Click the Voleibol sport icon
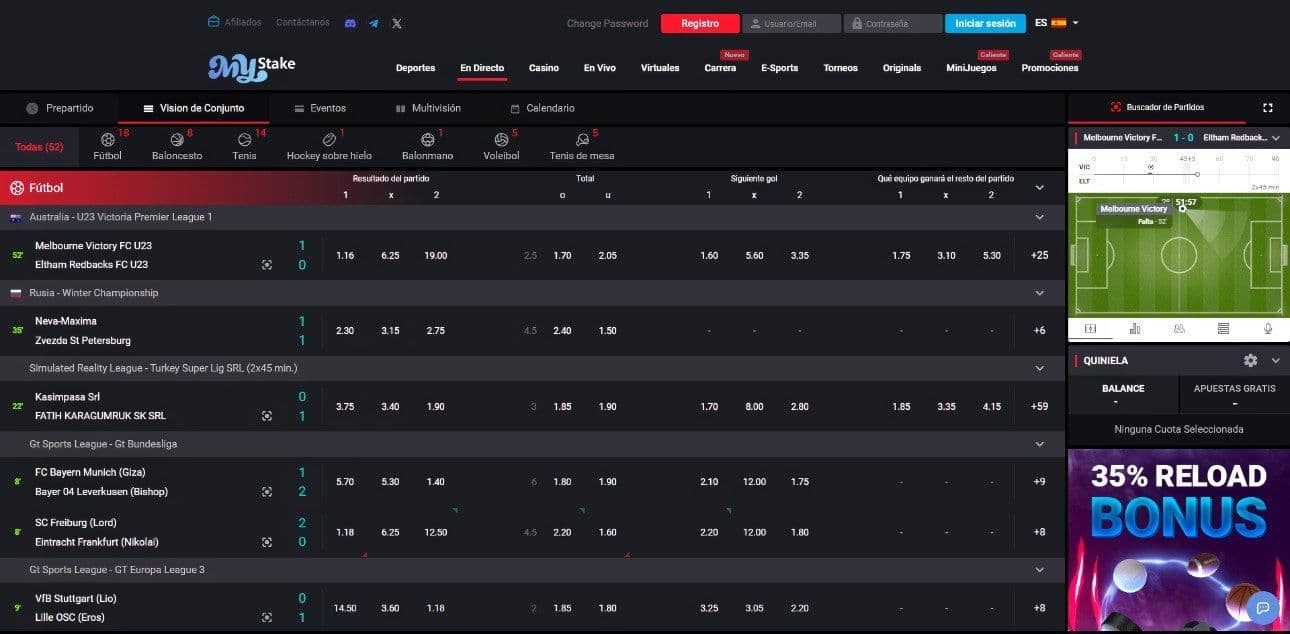This screenshot has width=1290, height=634. click(x=501, y=140)
